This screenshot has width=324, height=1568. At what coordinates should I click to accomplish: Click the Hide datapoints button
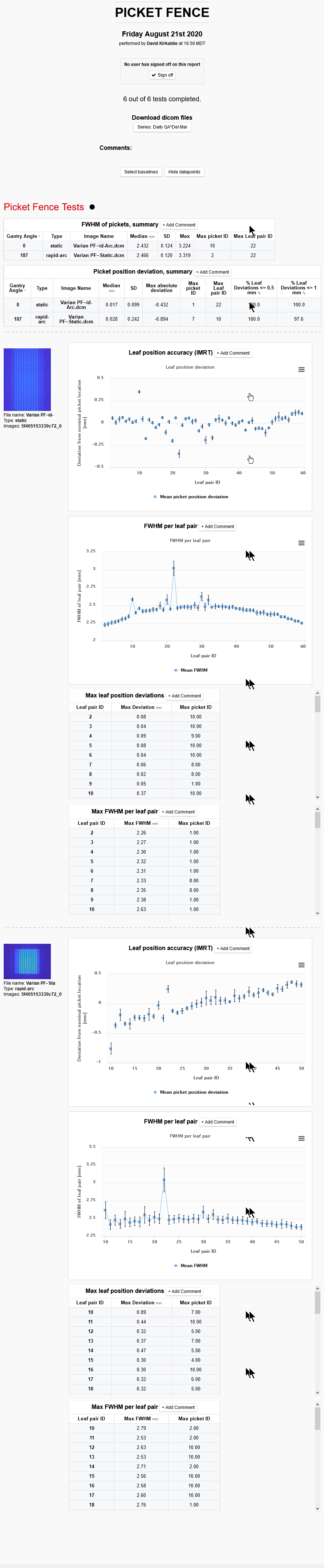184,172
